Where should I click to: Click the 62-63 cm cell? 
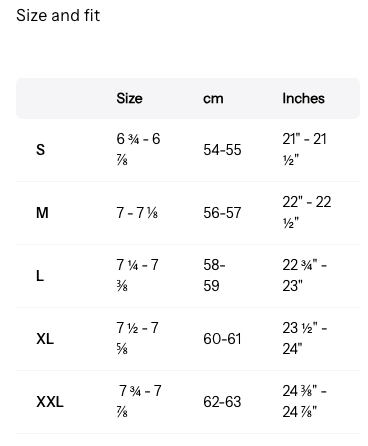(x=222, y=402)
